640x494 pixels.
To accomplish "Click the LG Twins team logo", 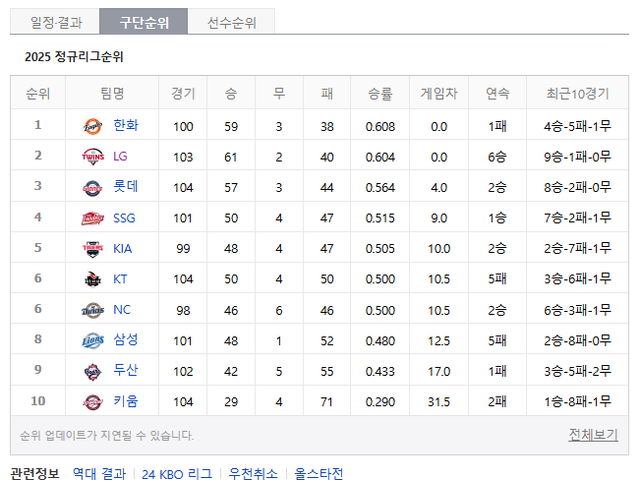I will point(92,156).
